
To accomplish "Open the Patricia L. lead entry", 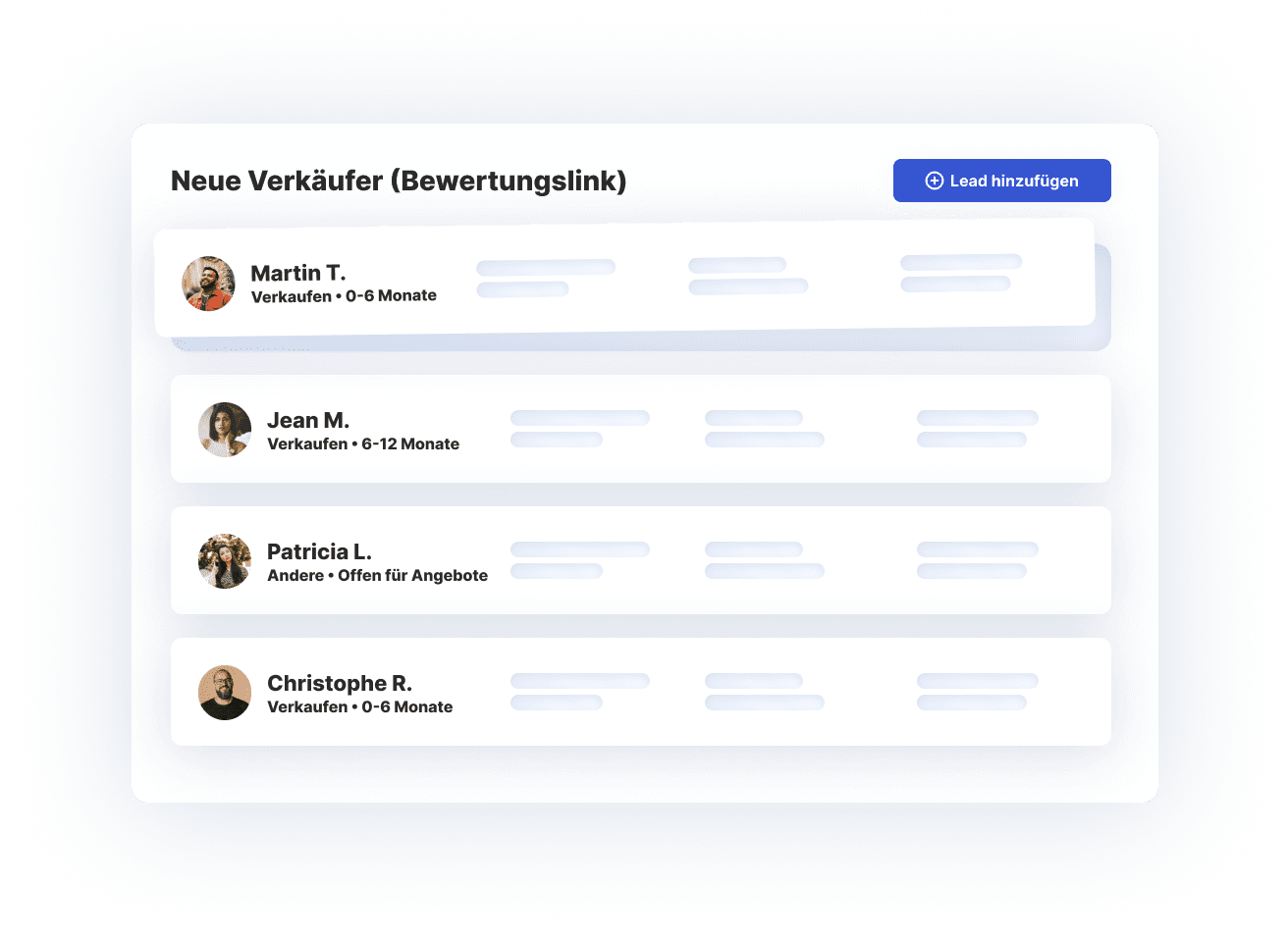I will click(x=641, y=560).
